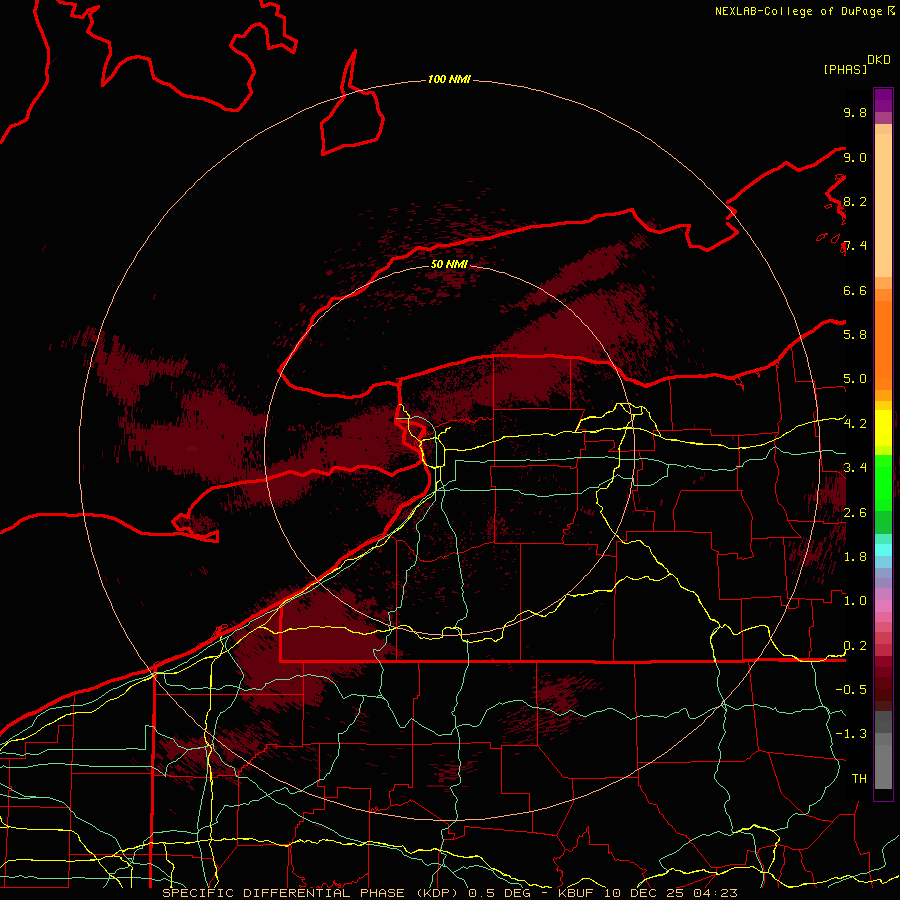The height and width of the screenshot is (900, 900).
Task: Click the 0.2 value on color scale
Action: tap(855, 646)
